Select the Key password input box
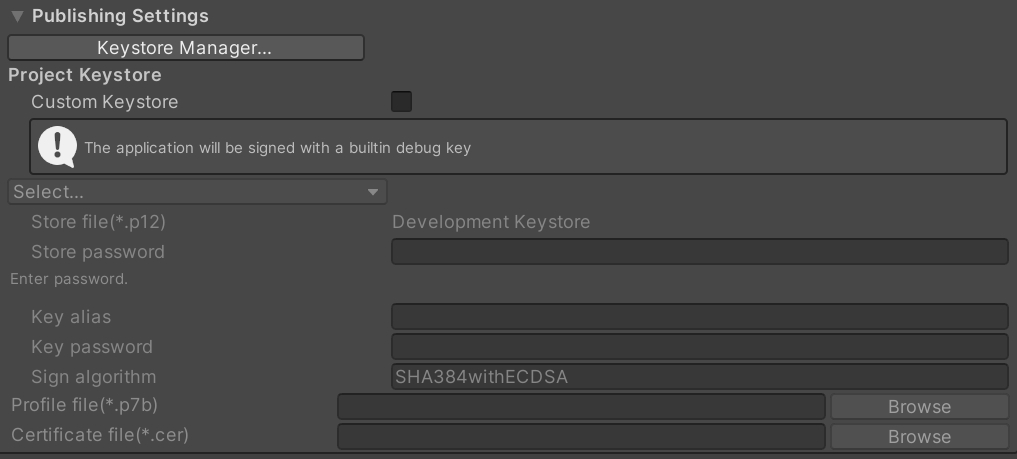This screenshot has width=1017, height=459. 699,347
